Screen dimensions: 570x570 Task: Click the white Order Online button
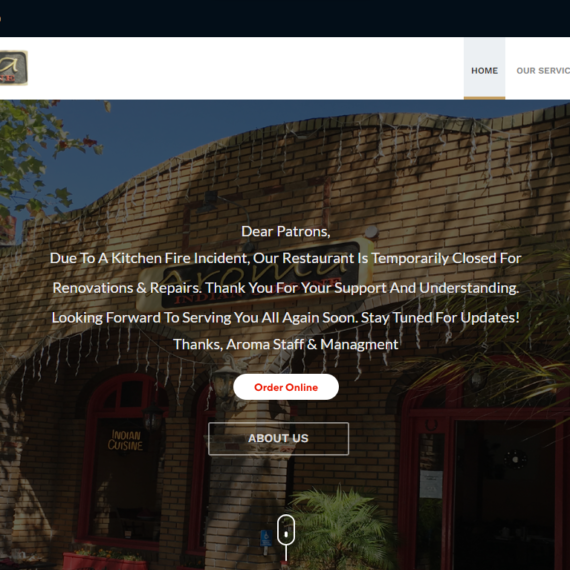[286, 387]
